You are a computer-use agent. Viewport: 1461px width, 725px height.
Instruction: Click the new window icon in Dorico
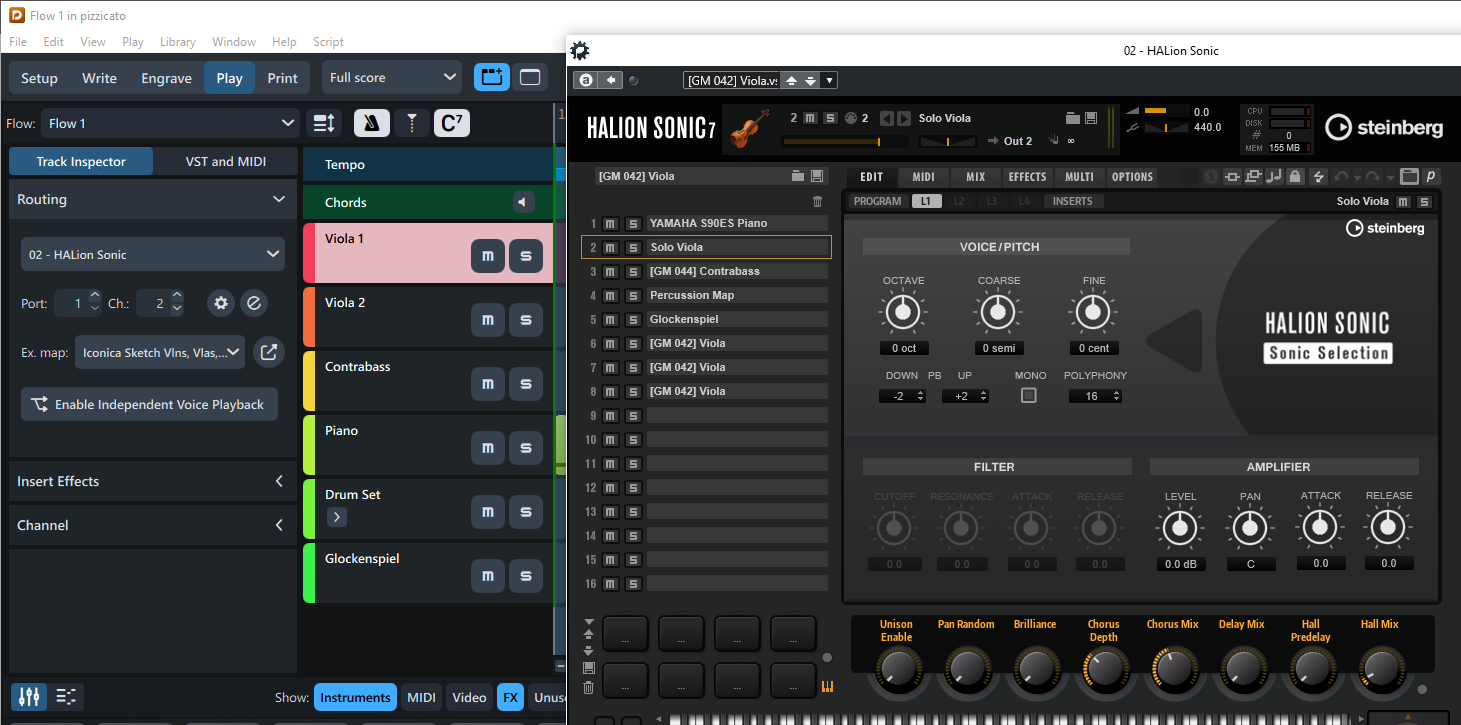(529, 77)
